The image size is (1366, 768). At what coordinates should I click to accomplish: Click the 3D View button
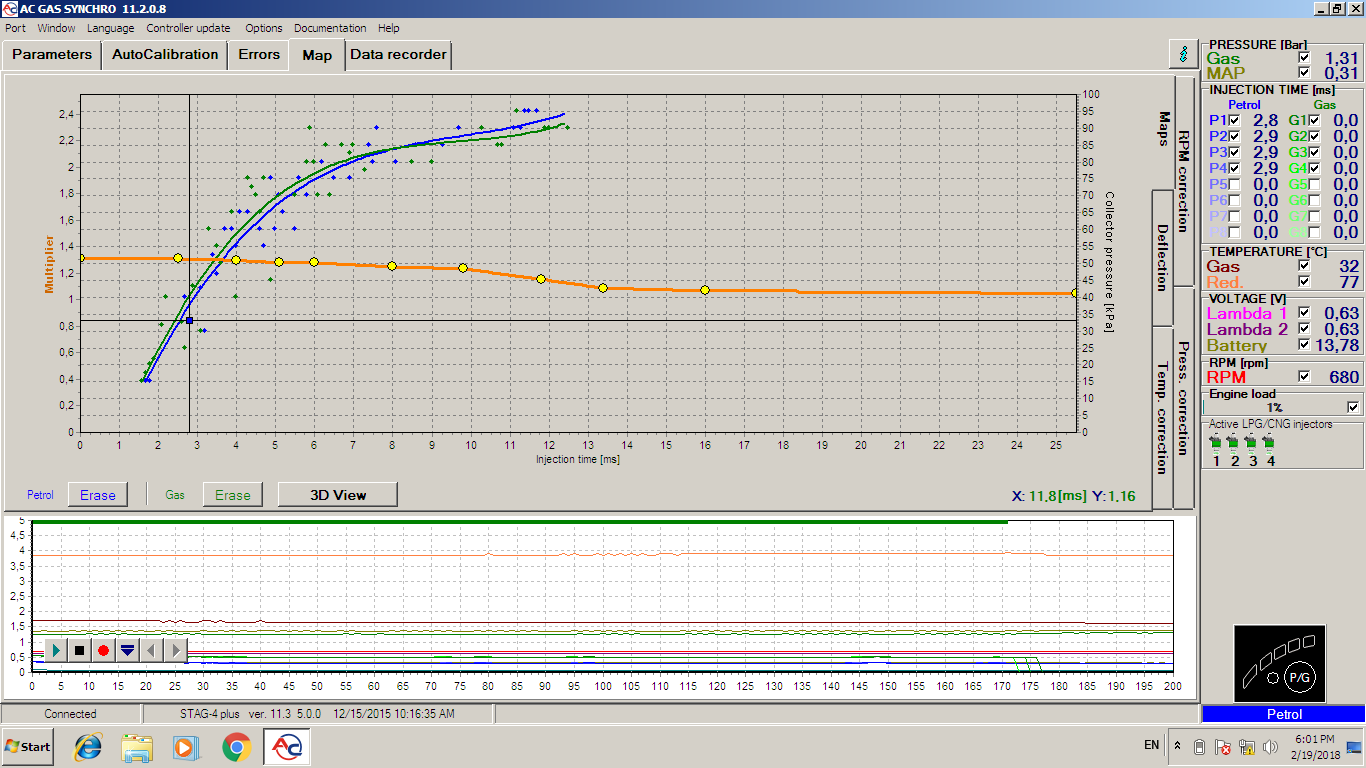point(338,494)
